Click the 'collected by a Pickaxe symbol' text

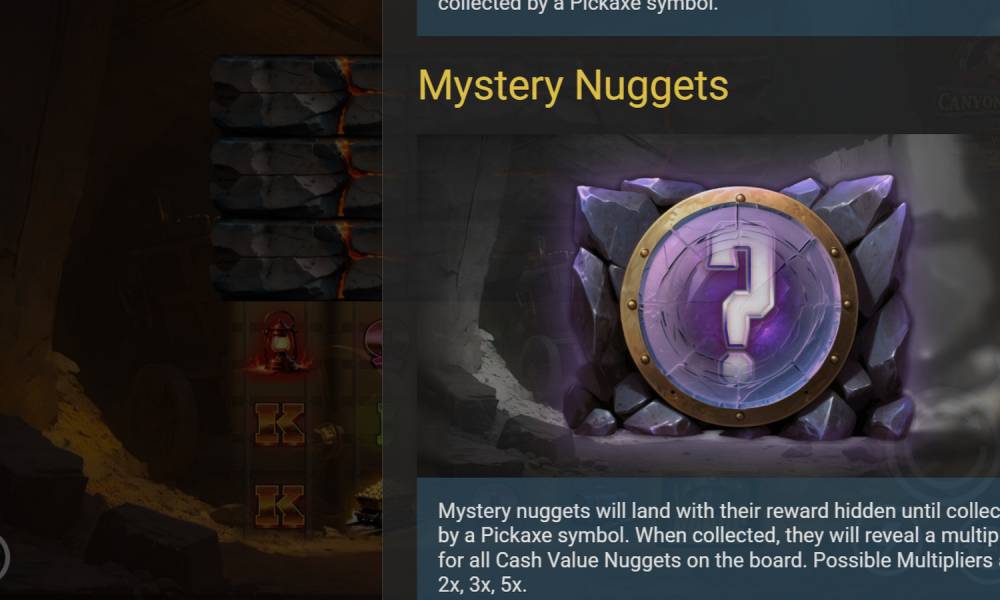click(x=578, y=6)
